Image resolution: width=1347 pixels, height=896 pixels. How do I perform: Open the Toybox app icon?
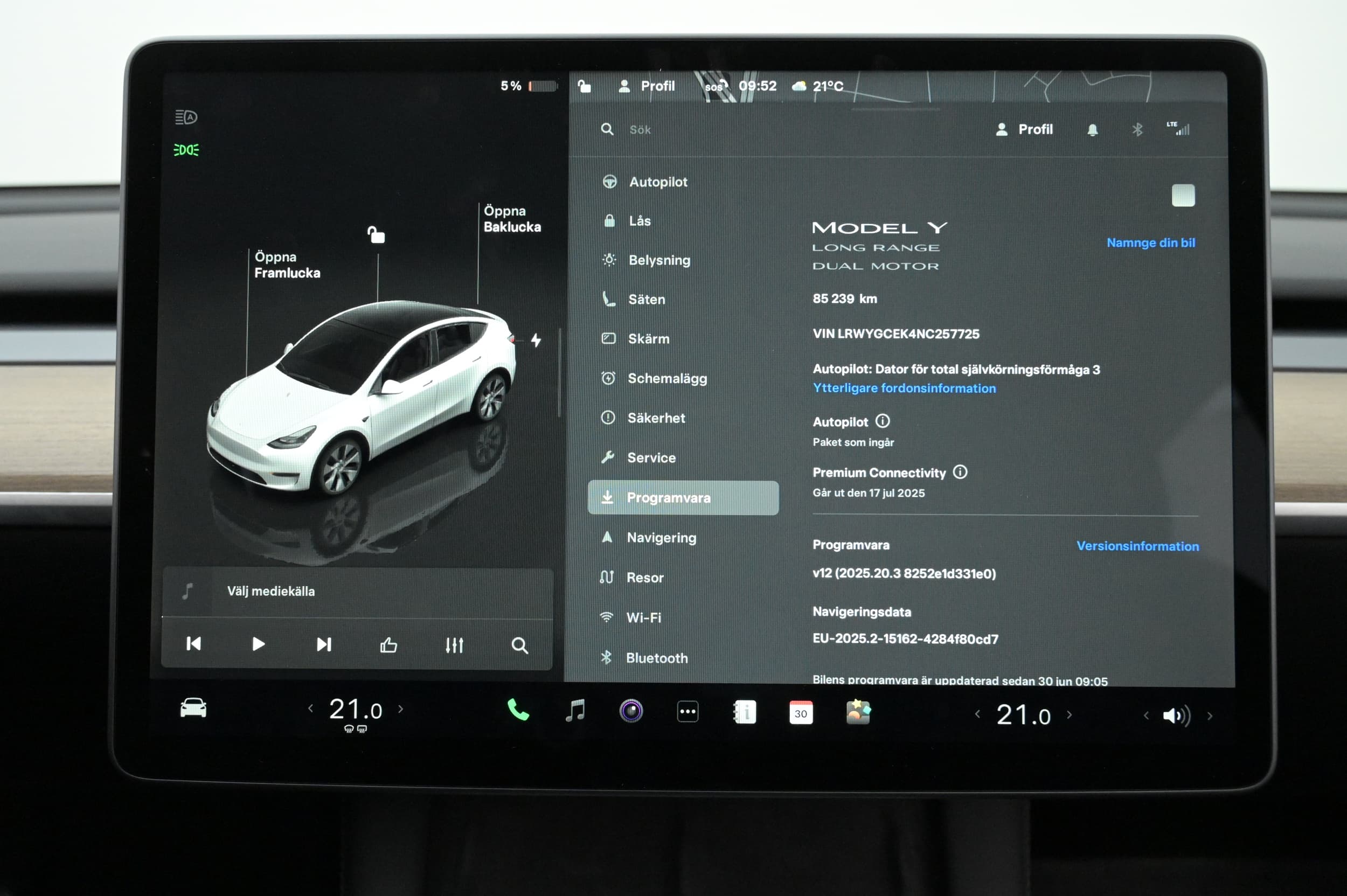[858, 713]
